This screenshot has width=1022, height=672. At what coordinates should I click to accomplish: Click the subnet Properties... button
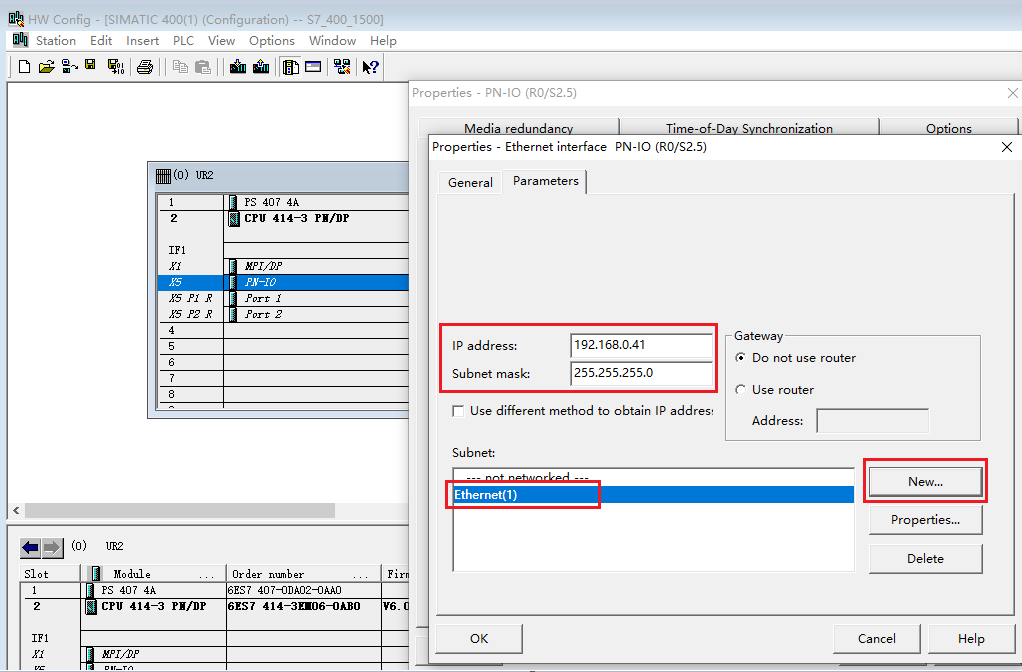coord(926,519)
